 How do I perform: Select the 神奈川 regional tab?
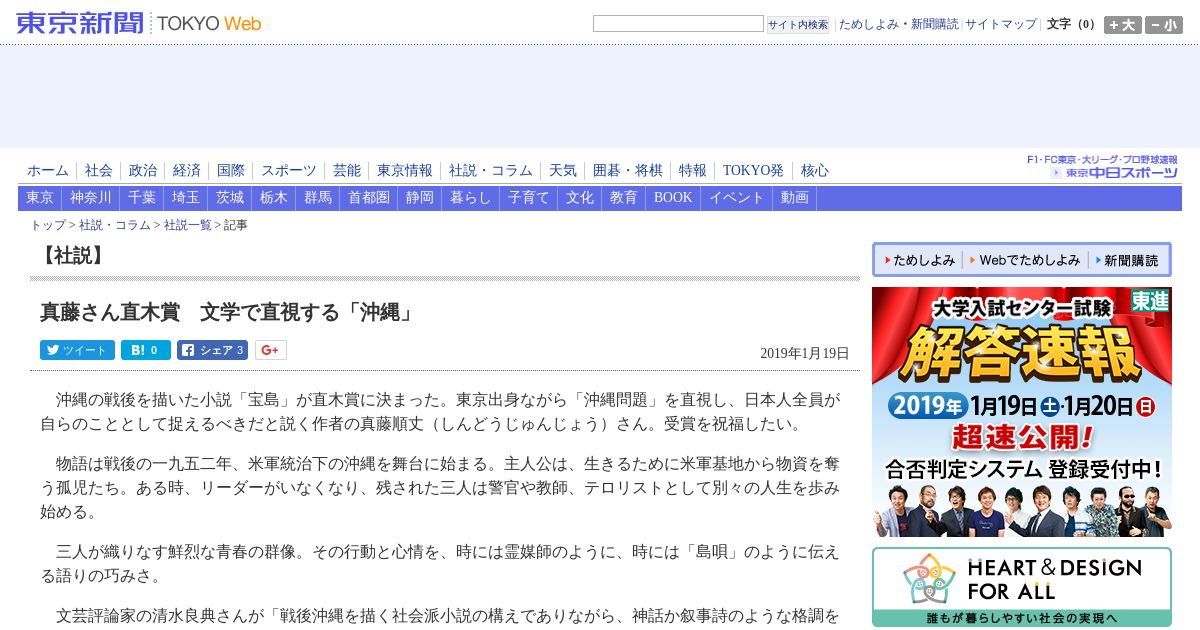91,198
